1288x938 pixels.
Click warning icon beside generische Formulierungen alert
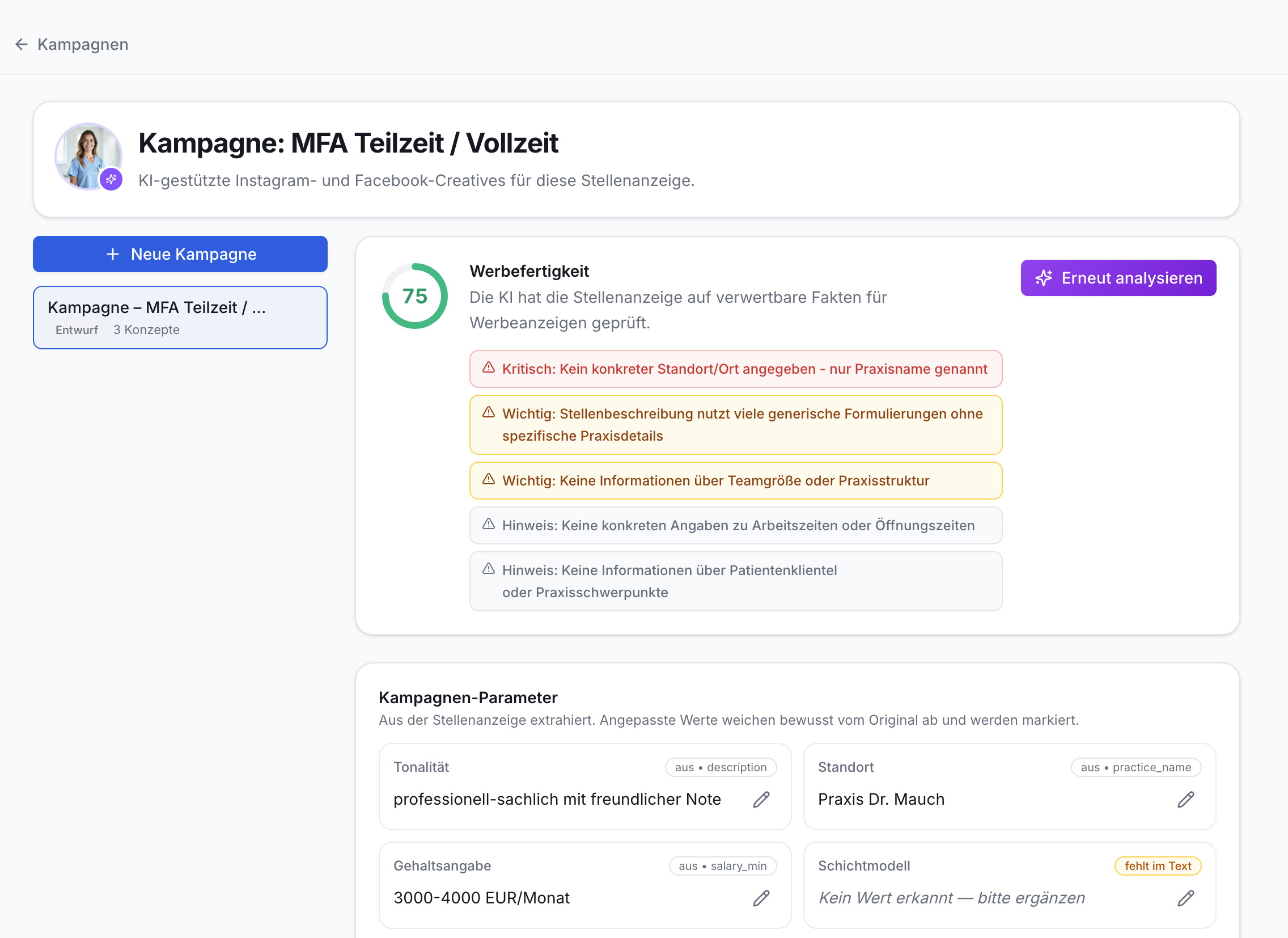point(489,413)
